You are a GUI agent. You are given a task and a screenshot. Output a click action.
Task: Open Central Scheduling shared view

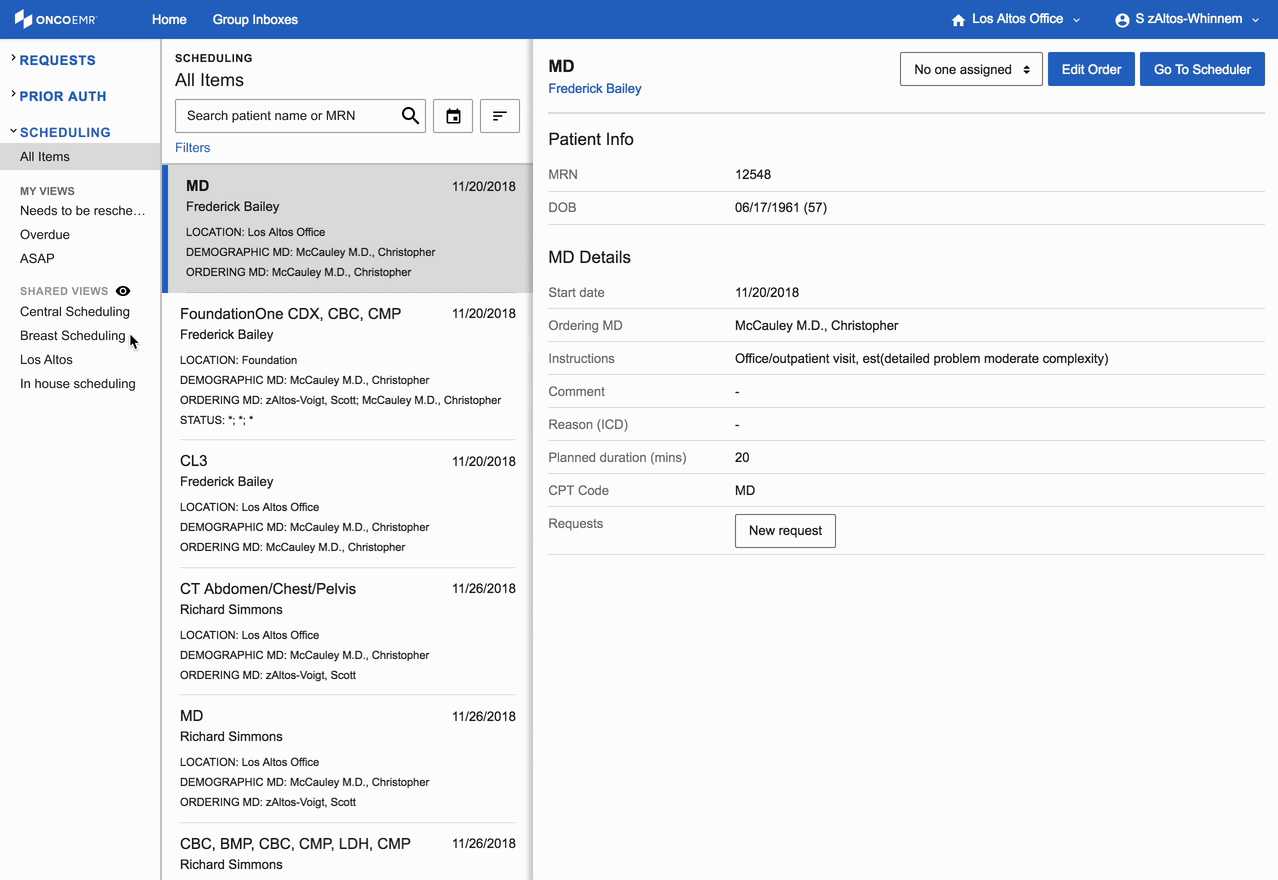point(75,311)
